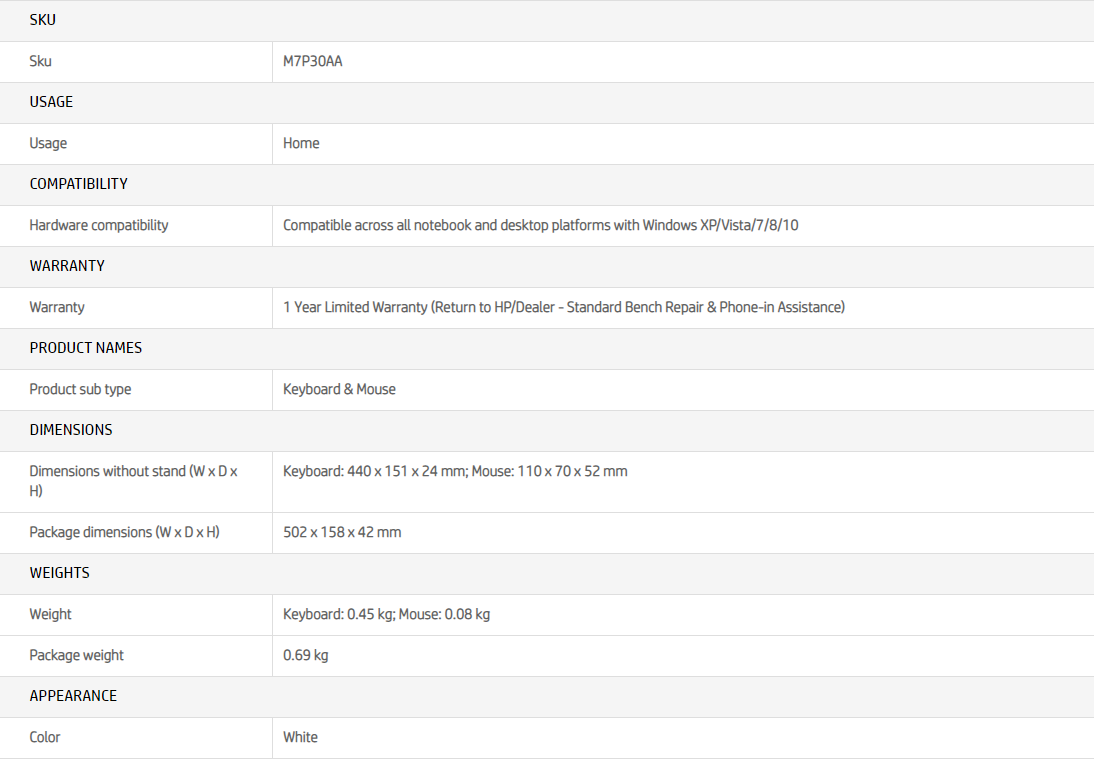Click the Product sub type label
The width and height of the screenshot is (1094, 759).
80,389
